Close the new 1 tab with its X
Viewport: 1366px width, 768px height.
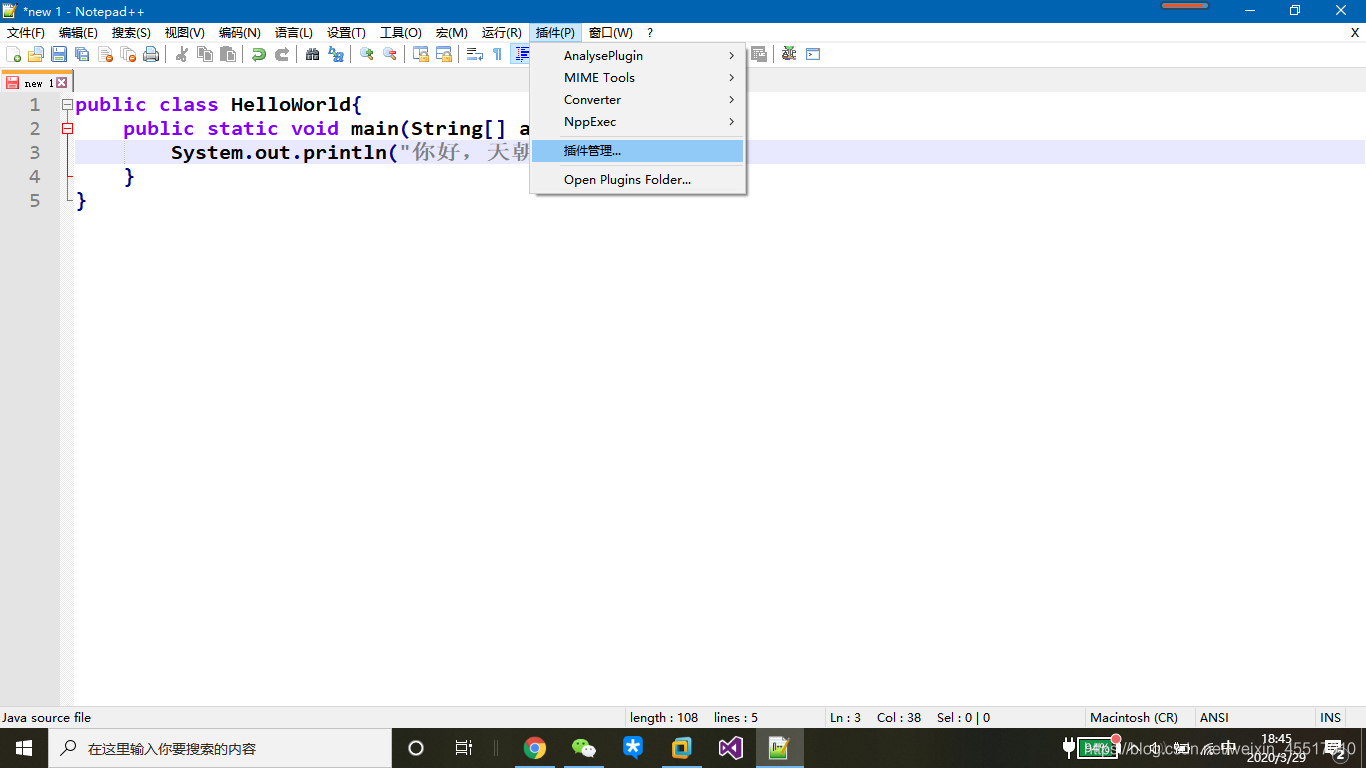pyautogui.click(x=61, y=83)
